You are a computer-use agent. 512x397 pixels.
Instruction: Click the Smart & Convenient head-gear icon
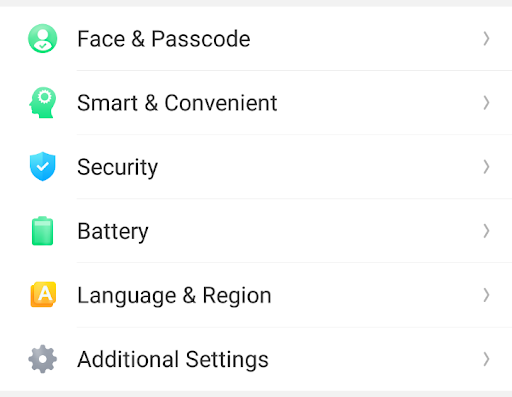42,102
